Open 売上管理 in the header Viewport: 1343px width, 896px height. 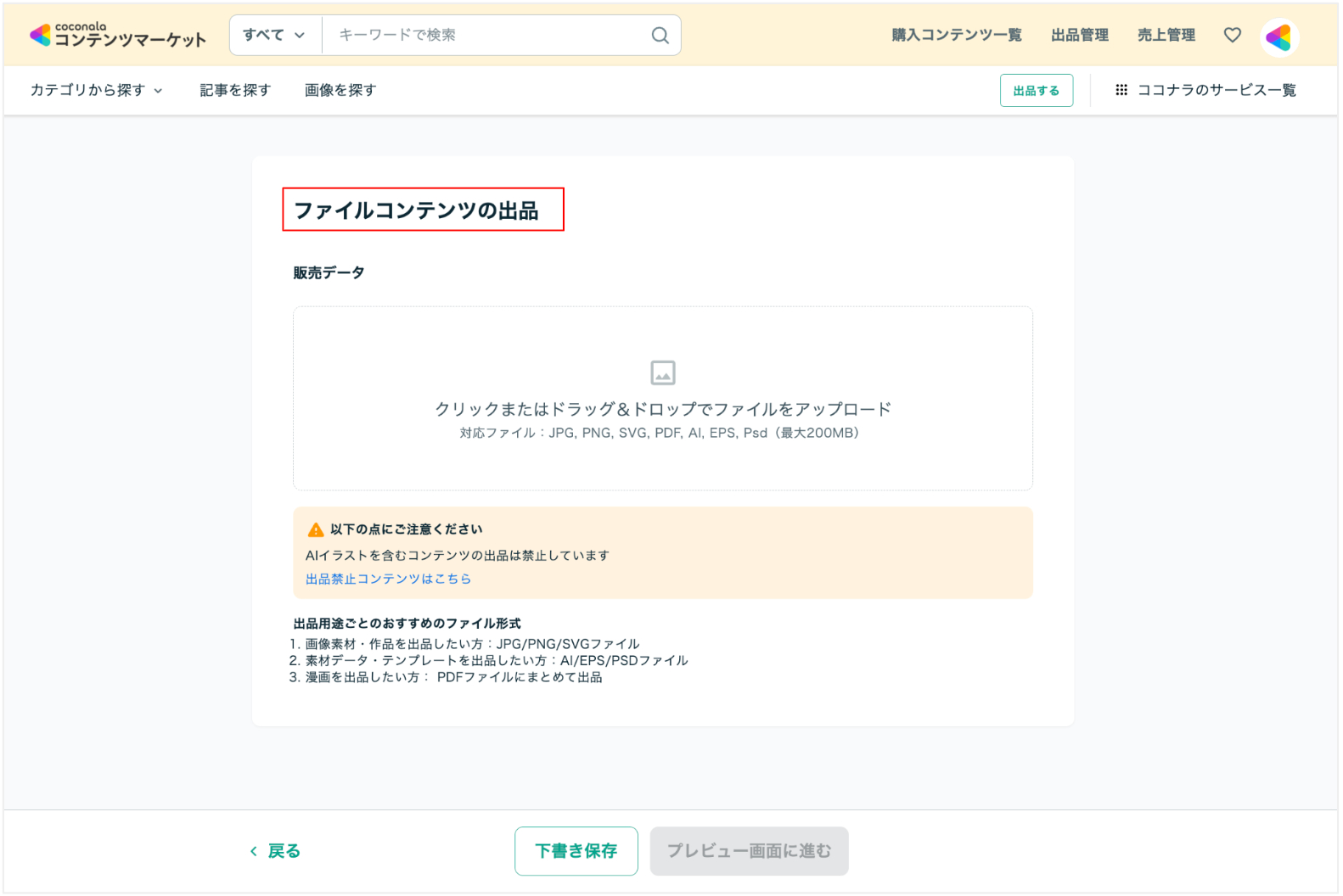click(1166, 35)
